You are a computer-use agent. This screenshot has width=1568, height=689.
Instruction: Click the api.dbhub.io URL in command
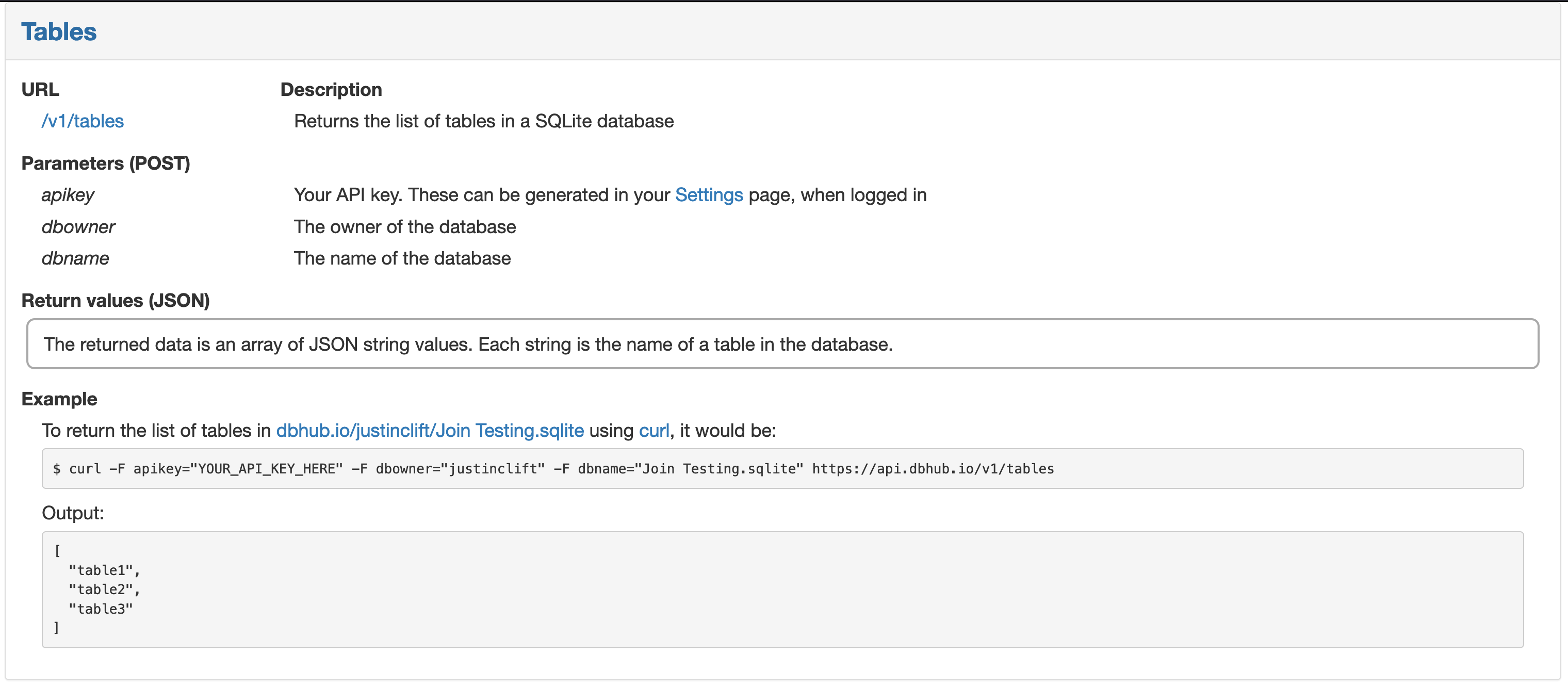pos(933,469)
